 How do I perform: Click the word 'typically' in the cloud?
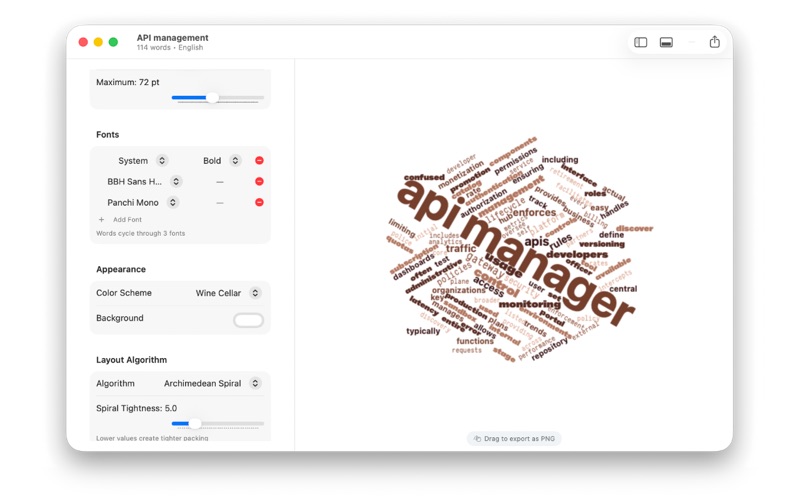[x=423, y=331]
